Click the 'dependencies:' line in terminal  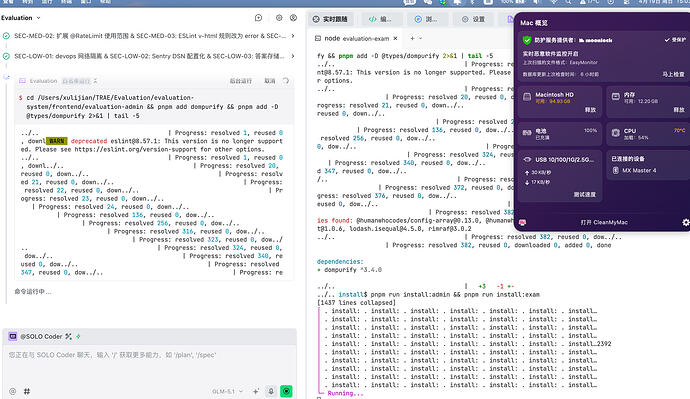tap(340, 261)
